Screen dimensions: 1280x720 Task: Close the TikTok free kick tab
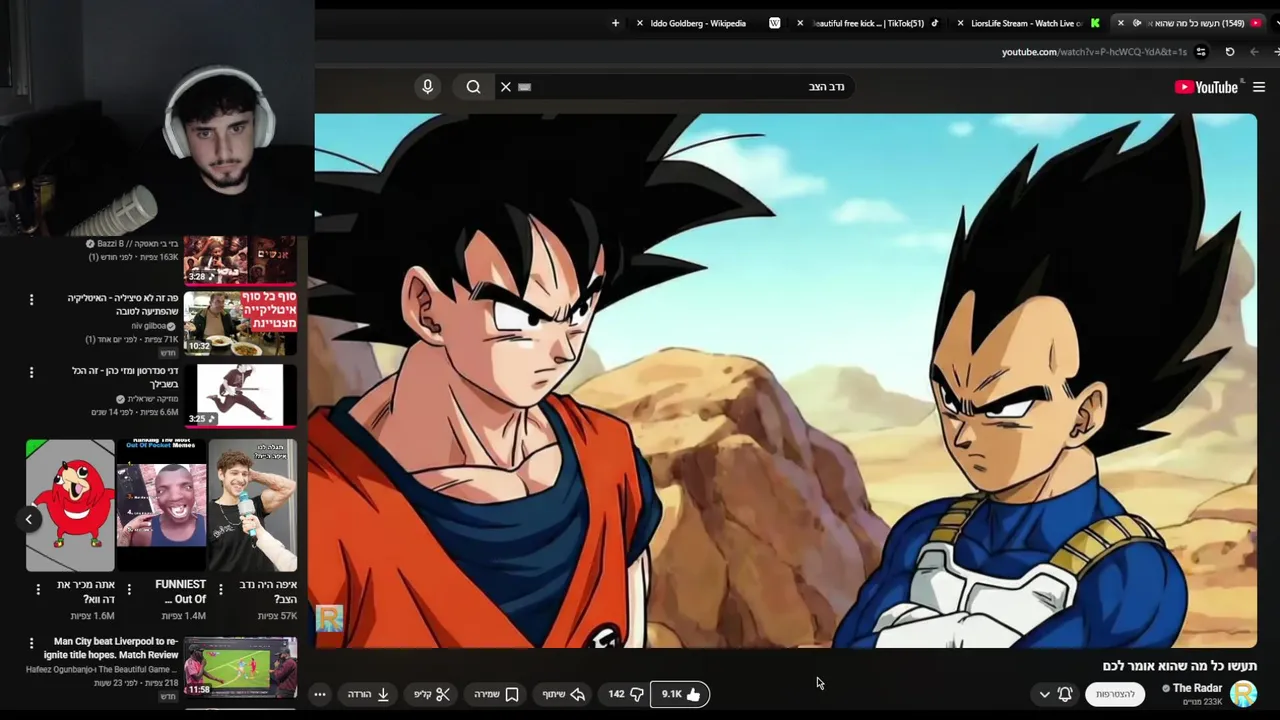pyautogui.click(x=800, y=23)
